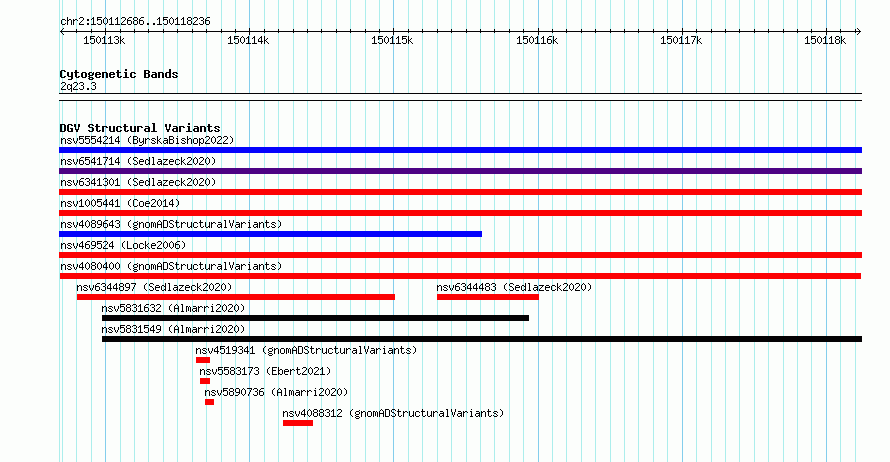This screenshot has height=462, width=890.
Task: Click the tiny red bar under nsv5583173
Action: 205,381
